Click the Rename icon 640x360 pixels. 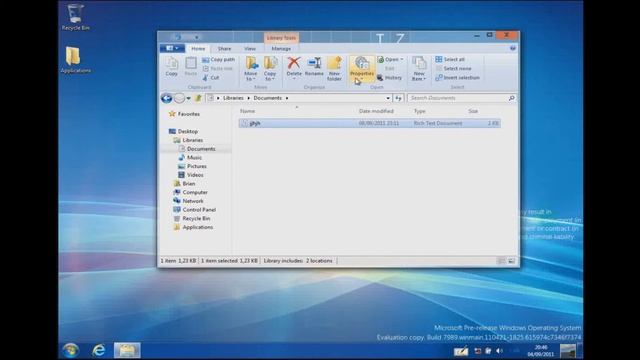(314, 67)
